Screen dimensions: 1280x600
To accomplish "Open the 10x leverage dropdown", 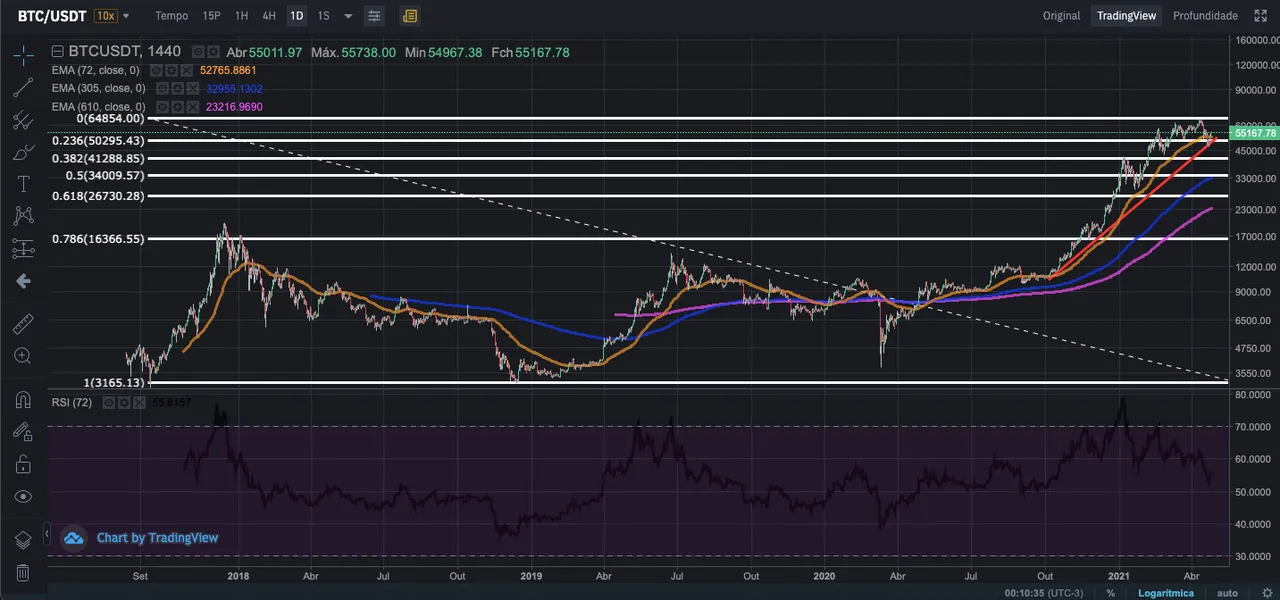I will 105,16.
